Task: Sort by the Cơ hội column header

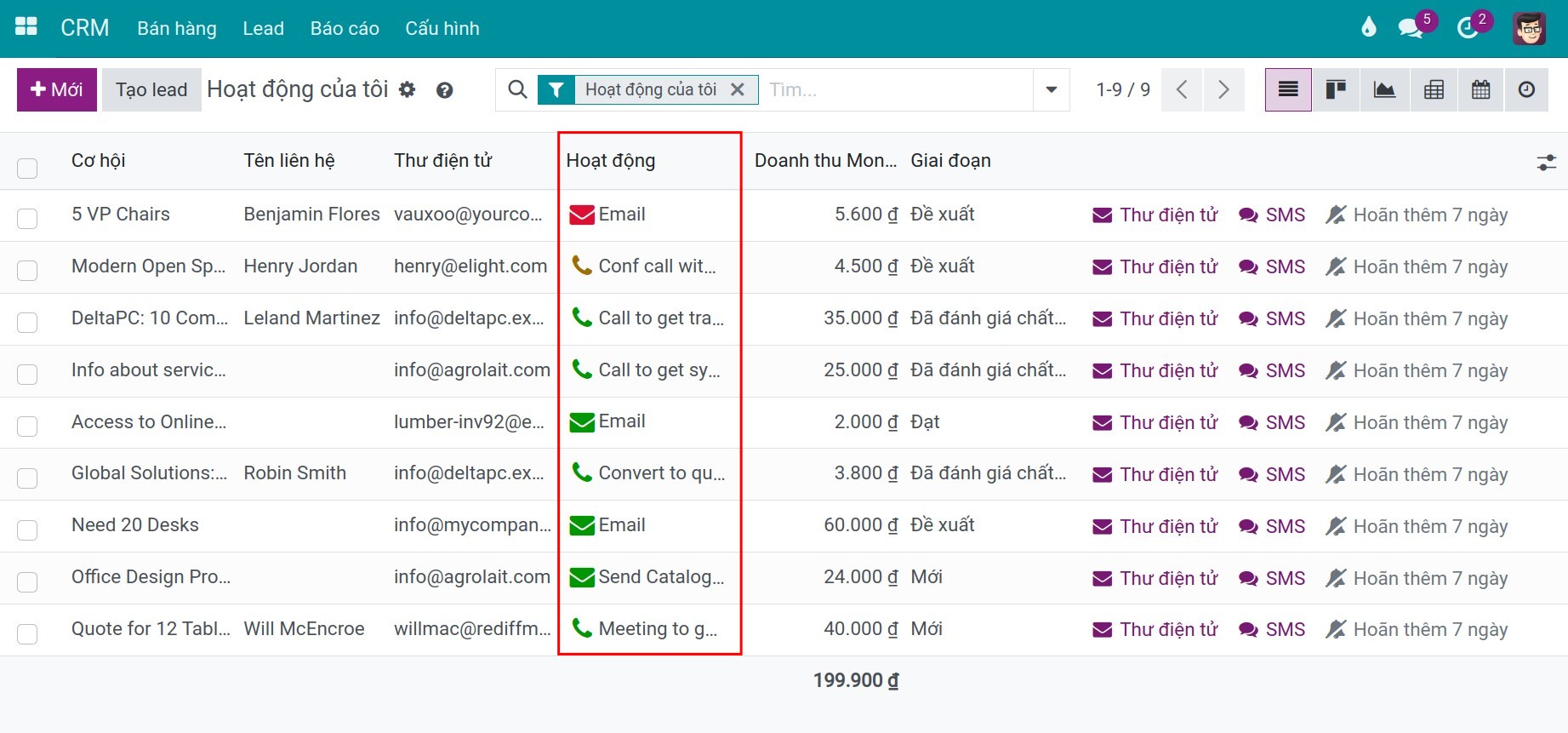Action: [x=99, y=160]
